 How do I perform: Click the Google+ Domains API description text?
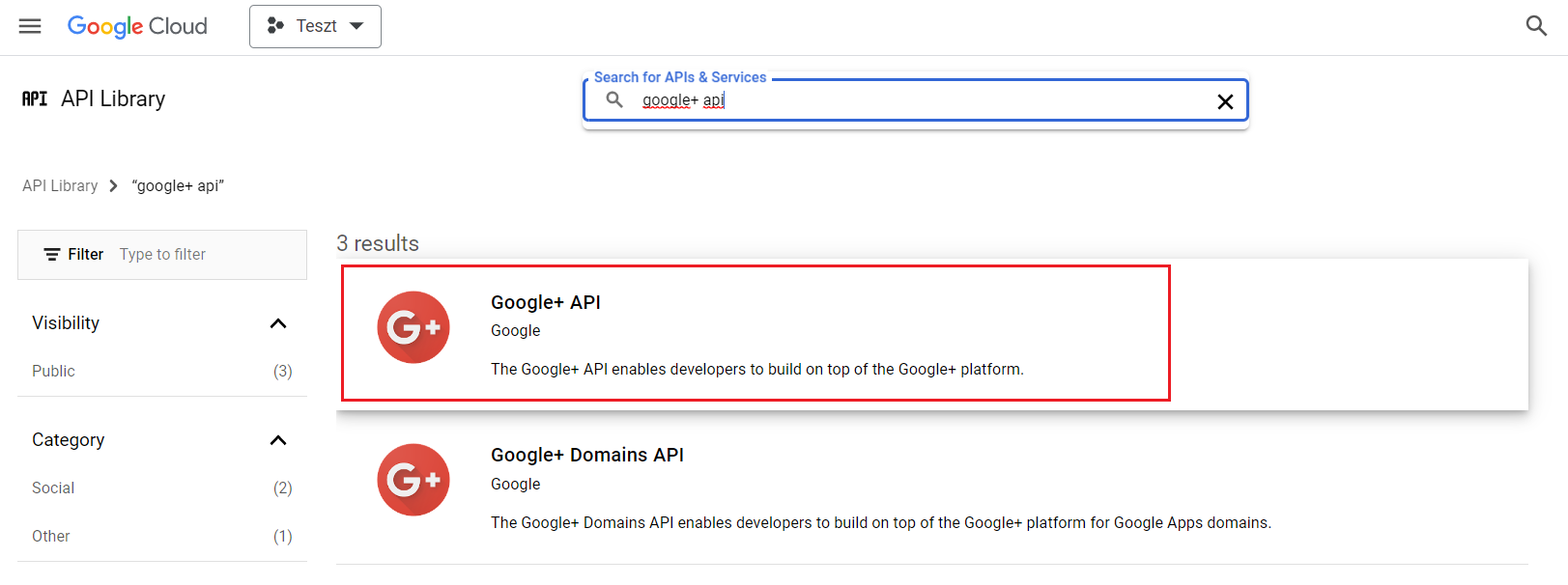pos(881,522)
